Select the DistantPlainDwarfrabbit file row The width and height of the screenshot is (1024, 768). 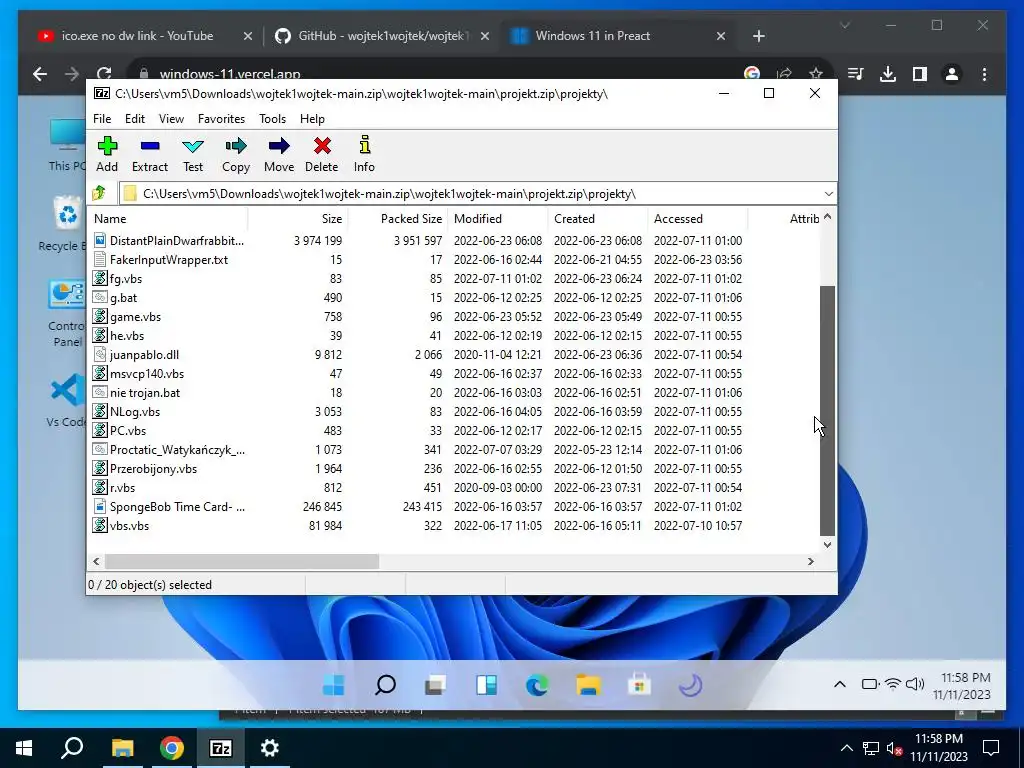453,240
